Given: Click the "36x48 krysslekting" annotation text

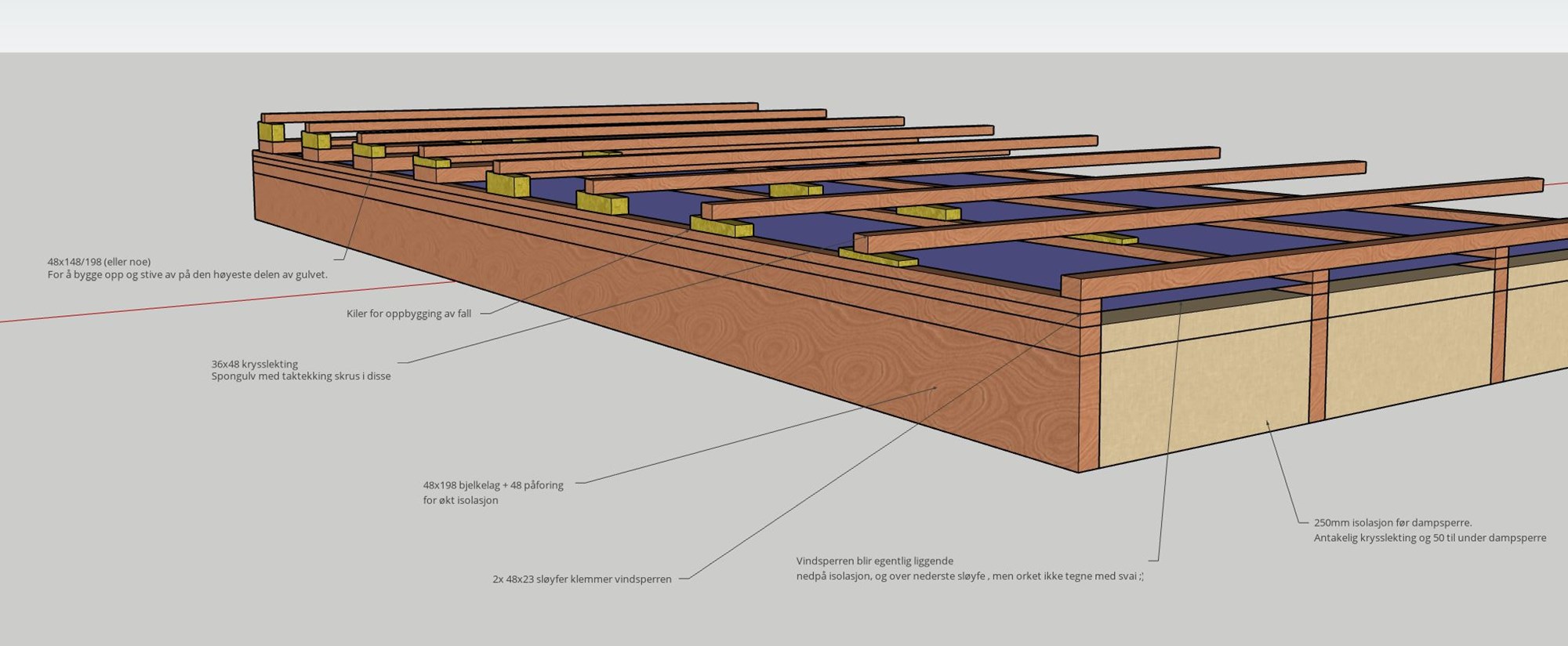Looking at the screenshot, I should [254, 364].
